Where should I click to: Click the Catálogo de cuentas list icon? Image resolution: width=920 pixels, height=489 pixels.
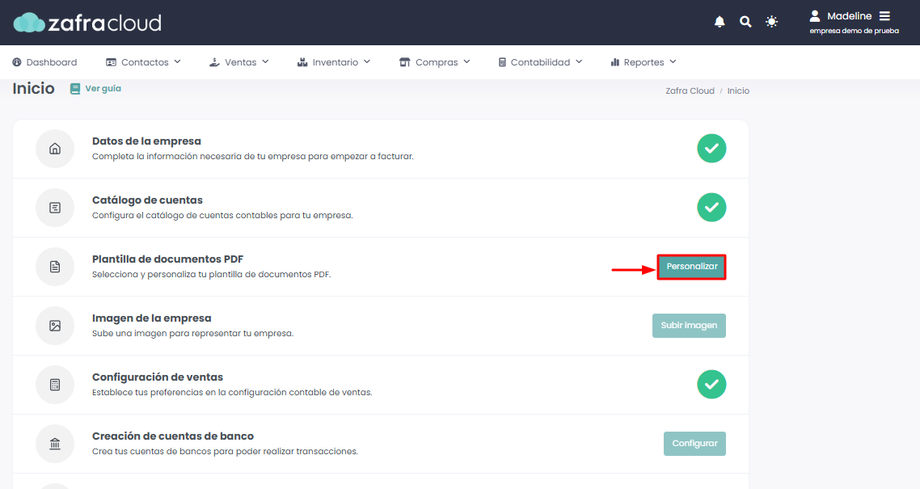(x=55, y=208)
